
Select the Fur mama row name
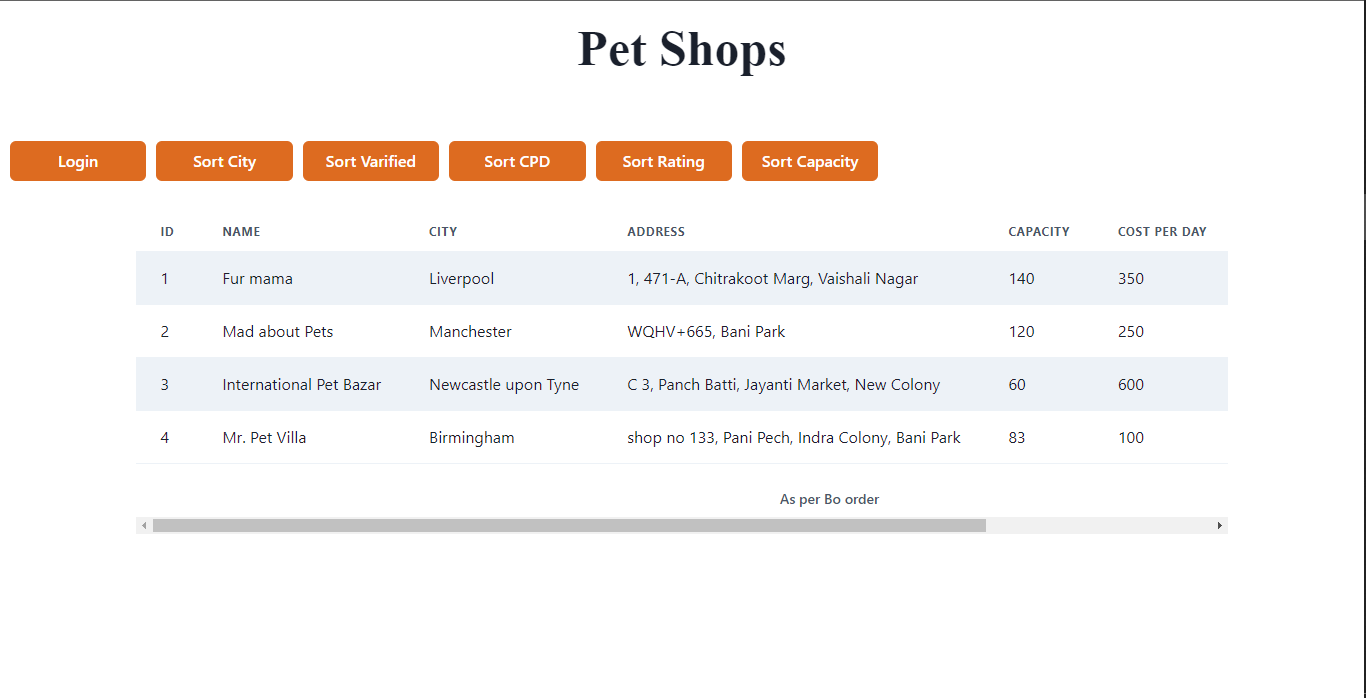pos(257,279)
